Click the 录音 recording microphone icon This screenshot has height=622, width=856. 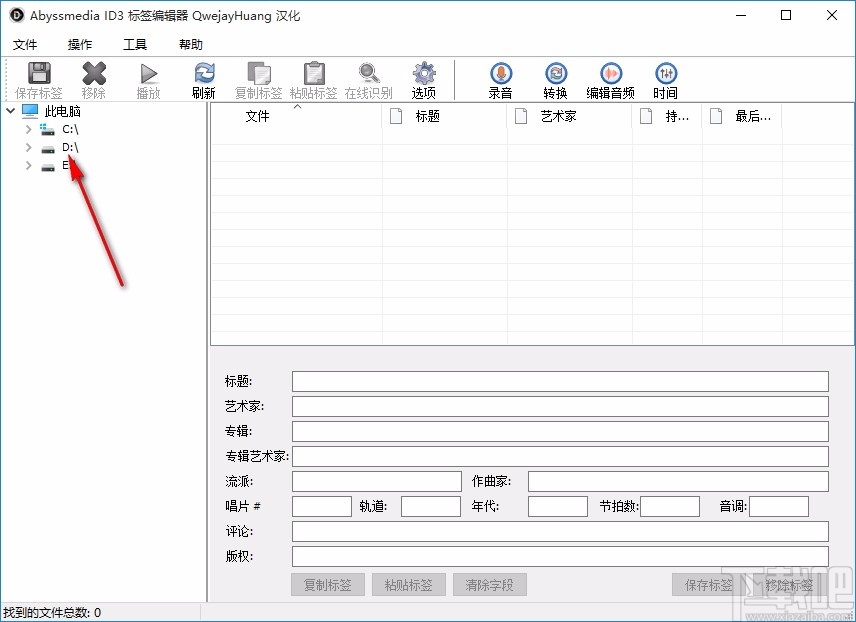click(x=500, y=75)
